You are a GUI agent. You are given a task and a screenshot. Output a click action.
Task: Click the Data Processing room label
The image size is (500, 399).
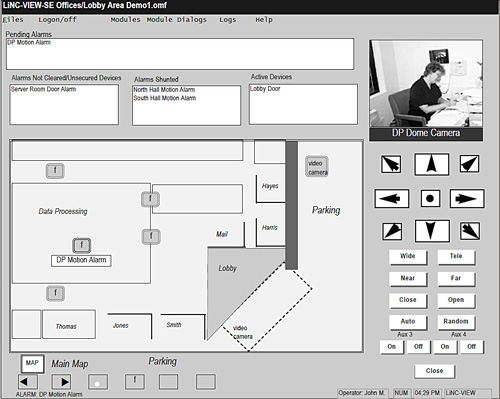(x=63, y=211)
